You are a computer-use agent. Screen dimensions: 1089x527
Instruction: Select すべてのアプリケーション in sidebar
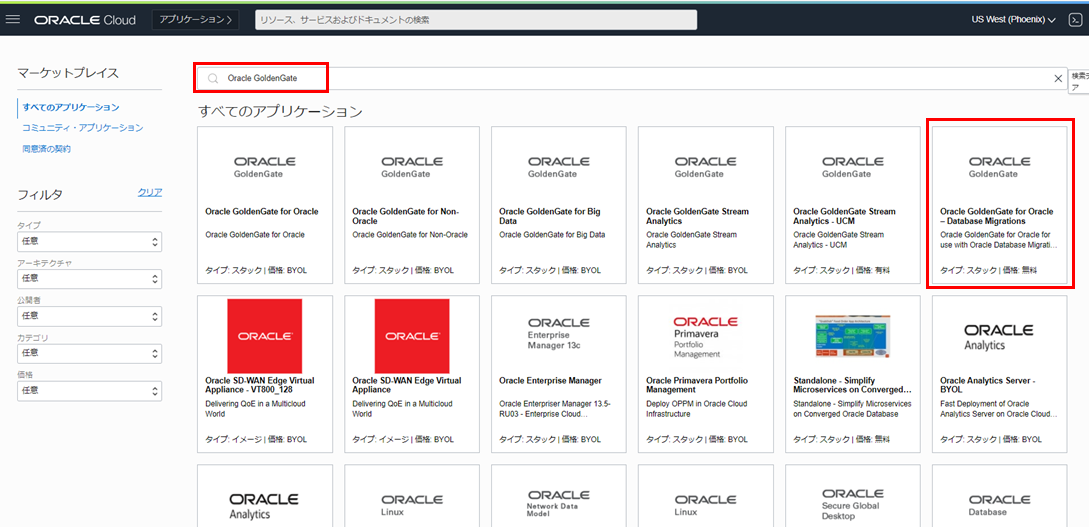click(71, 107)
